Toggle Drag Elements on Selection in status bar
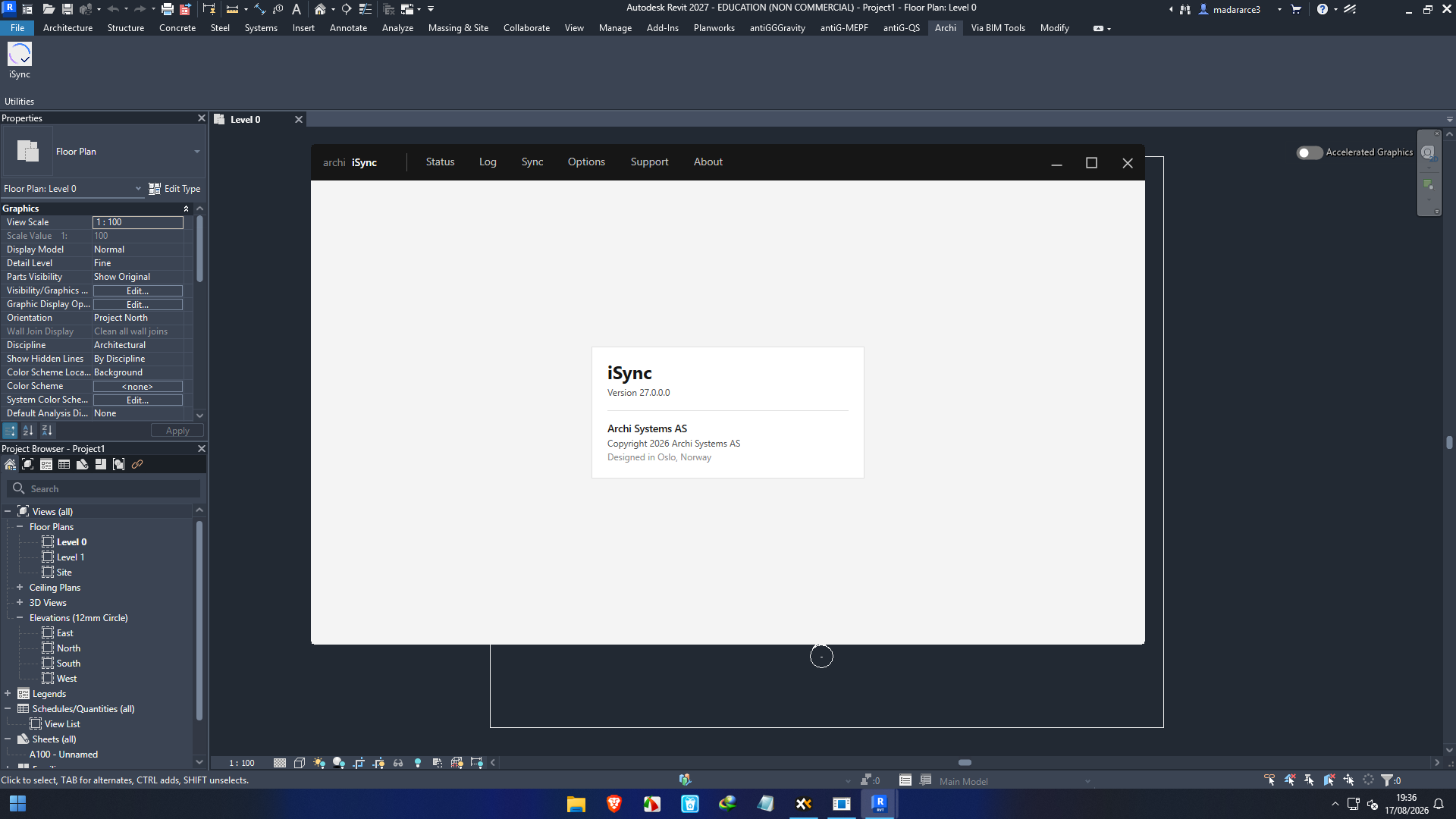Viewport: 1456px width, 819px height. [1348, 780]
